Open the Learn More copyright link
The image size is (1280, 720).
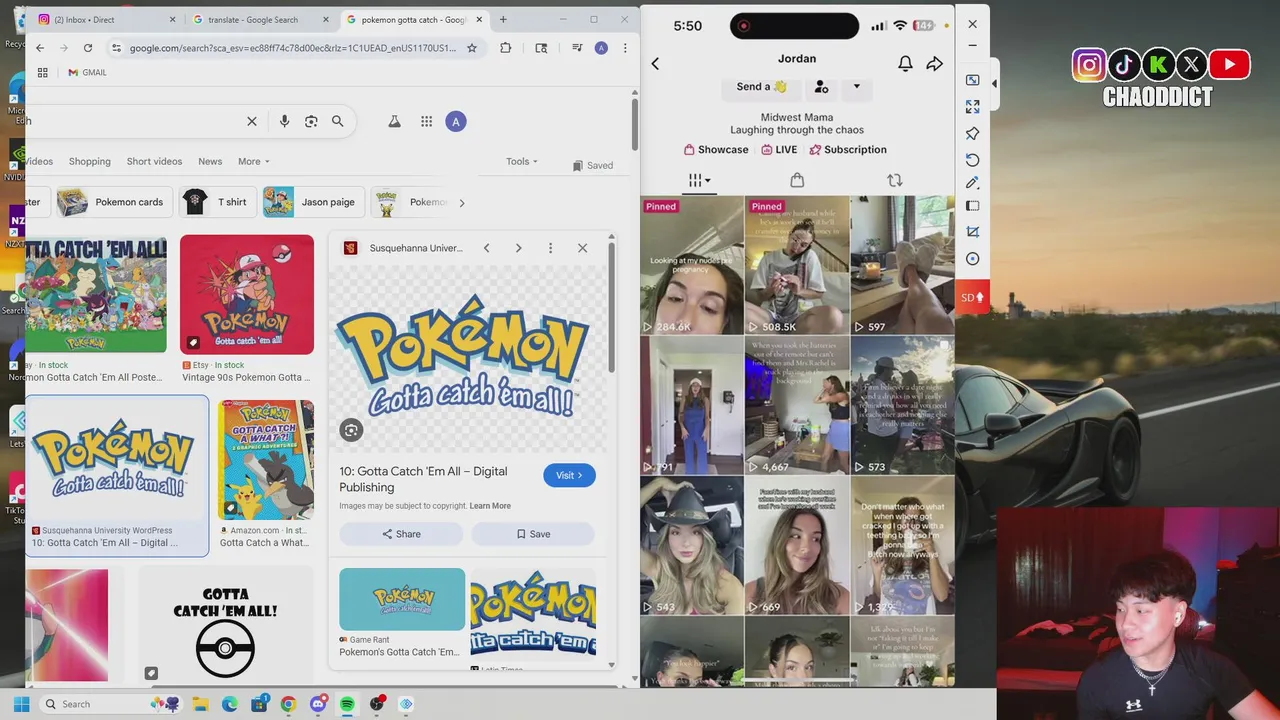pos(490,506)
